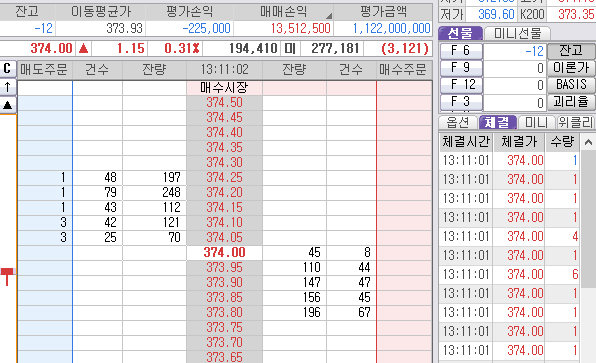This screenshot has height=363, width=596.
Task: Click scroll-up arrow of trades list
Action: pos(588,143)
